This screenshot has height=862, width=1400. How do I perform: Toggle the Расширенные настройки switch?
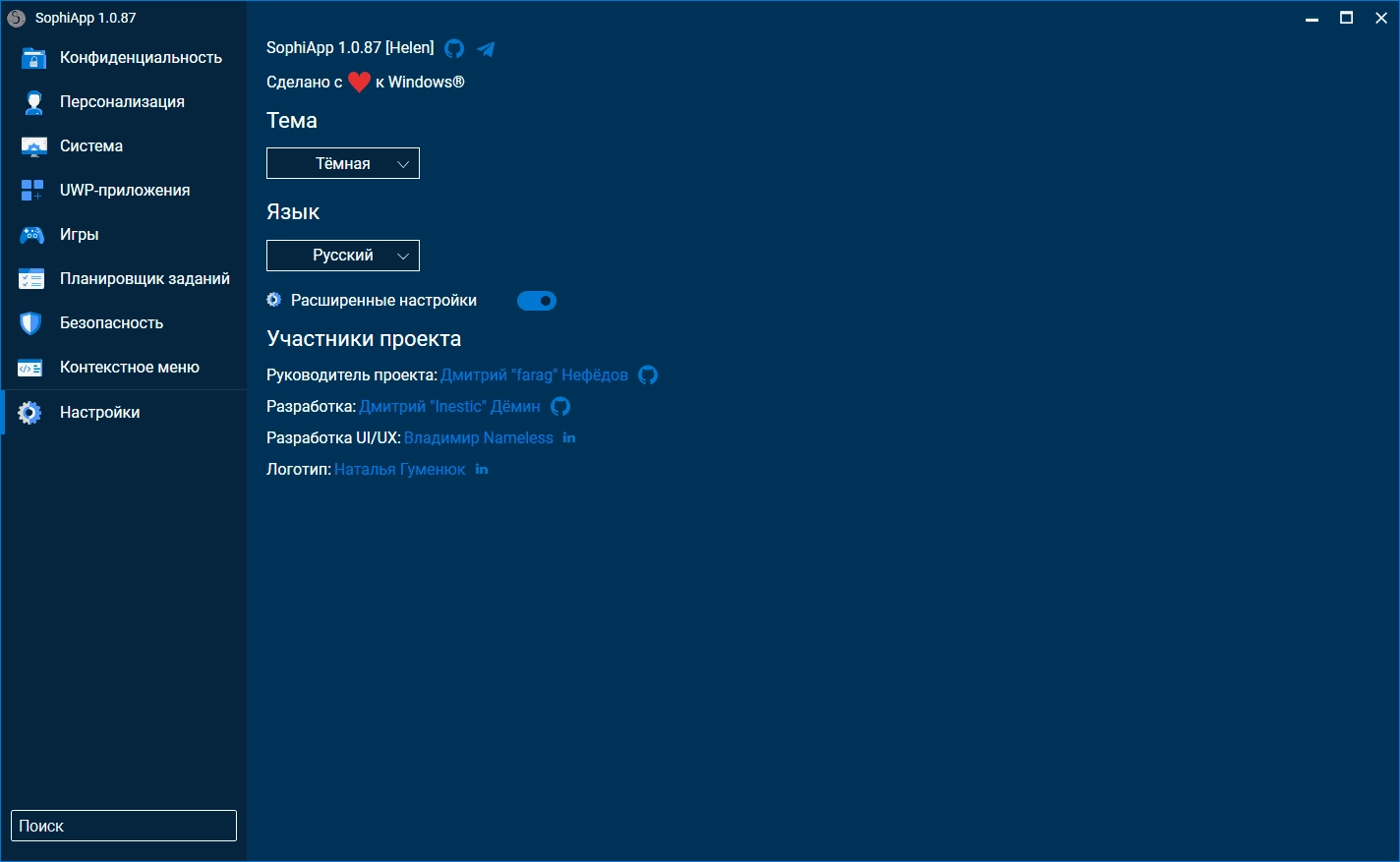click(x=537, y=301)
